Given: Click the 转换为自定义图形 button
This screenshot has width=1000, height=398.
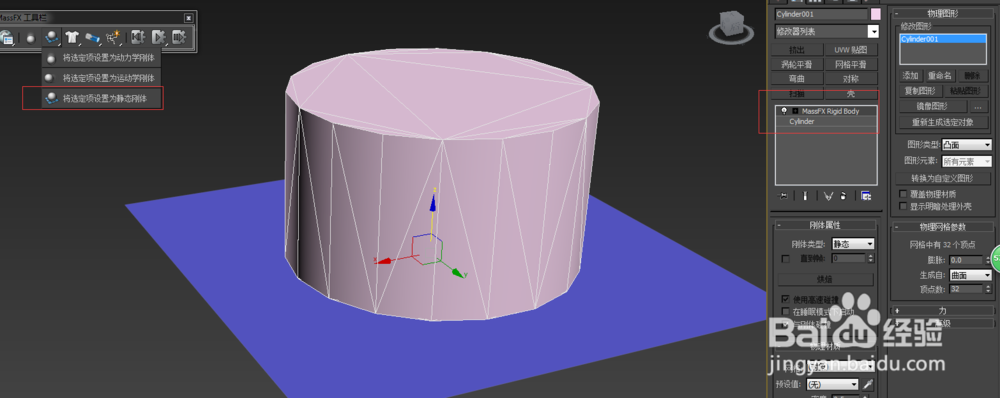Looking at the screenshot, I should (x=943, y=178).
